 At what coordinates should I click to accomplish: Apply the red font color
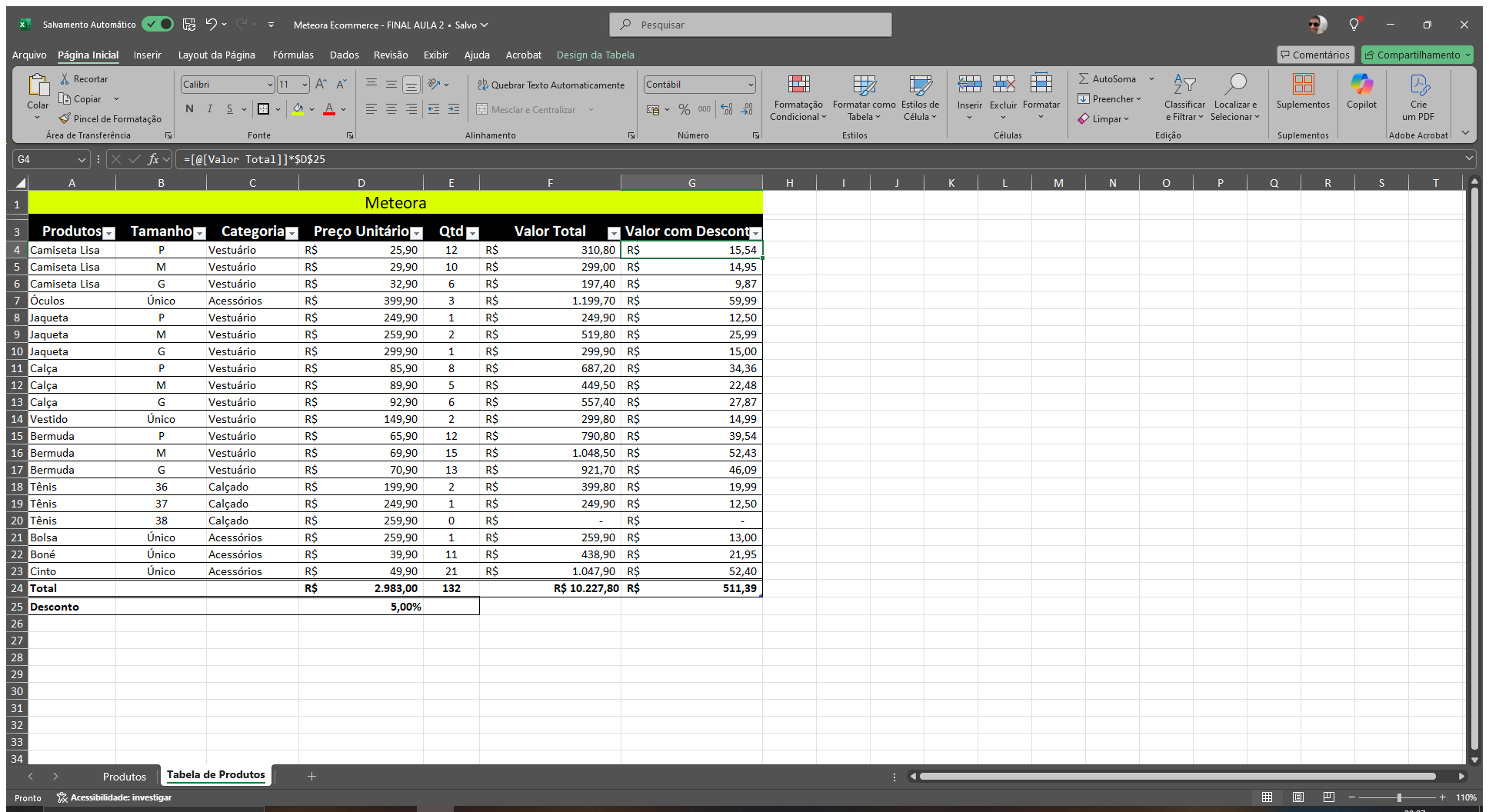click(x=329, y=109)
